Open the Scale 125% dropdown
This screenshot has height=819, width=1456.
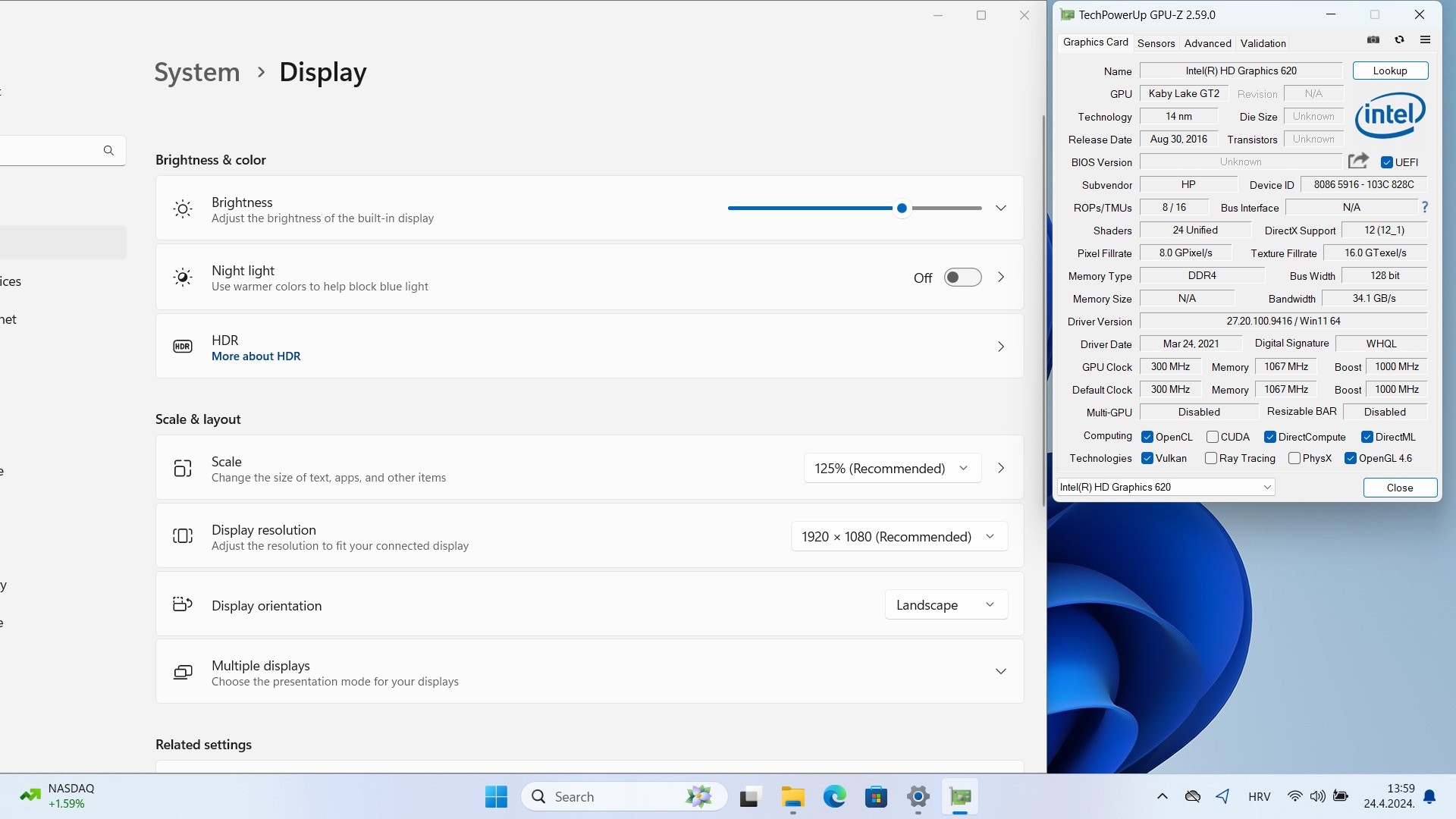(x=893, y=468)
